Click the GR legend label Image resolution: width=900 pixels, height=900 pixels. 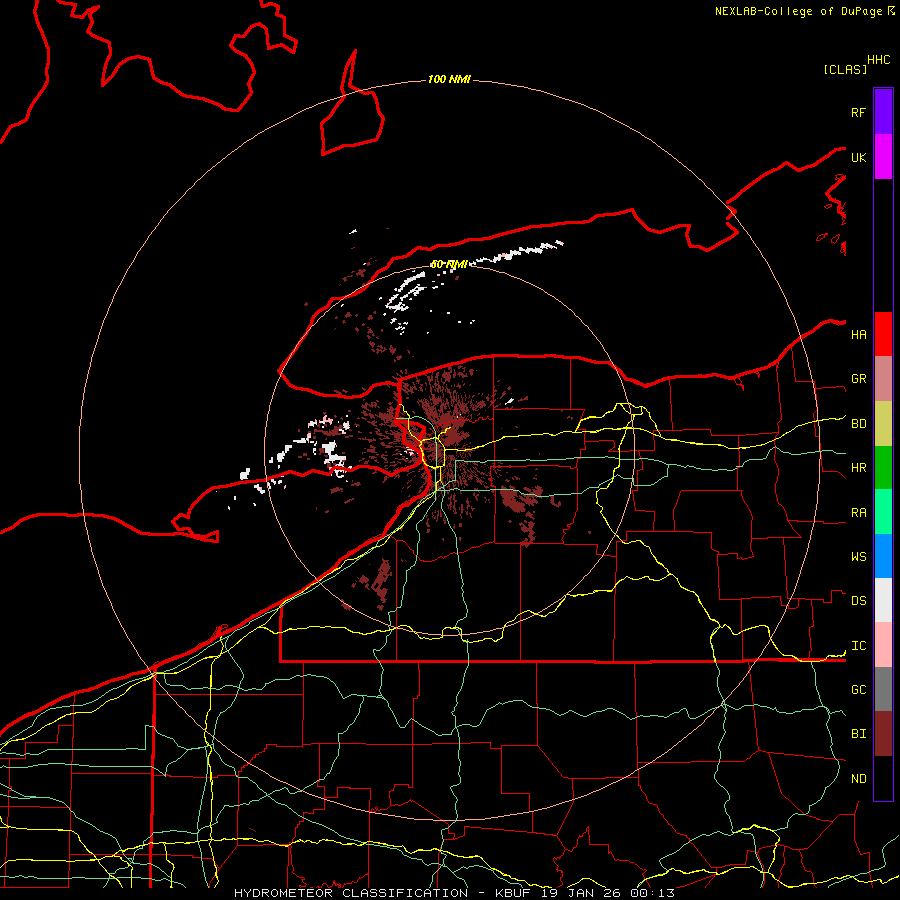click(x=859, y=379)
